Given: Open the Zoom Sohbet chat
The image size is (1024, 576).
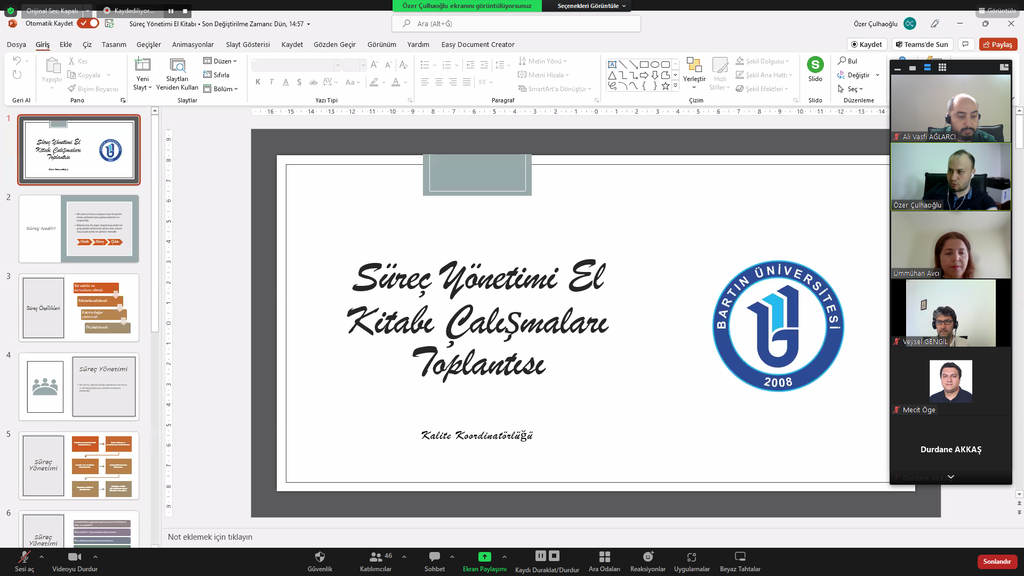Looking at the screenshot, I should coord(434,562).
